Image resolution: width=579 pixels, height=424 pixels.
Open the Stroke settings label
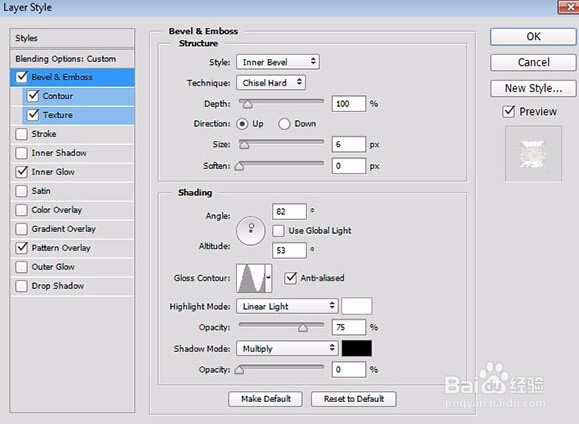pyautogui.click(x=44, y=134)
